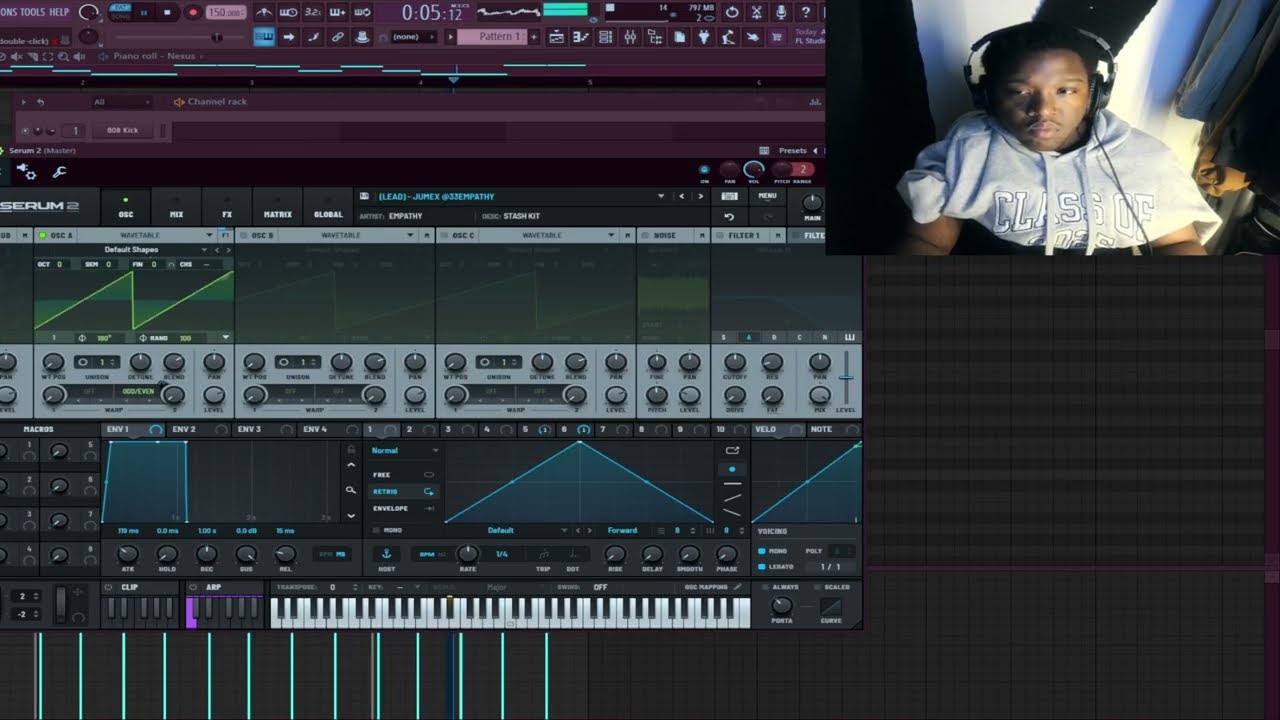Screen dimensions: 1280x720
Task: Click the tempo 150.000 field
Action: coord(225,12)
